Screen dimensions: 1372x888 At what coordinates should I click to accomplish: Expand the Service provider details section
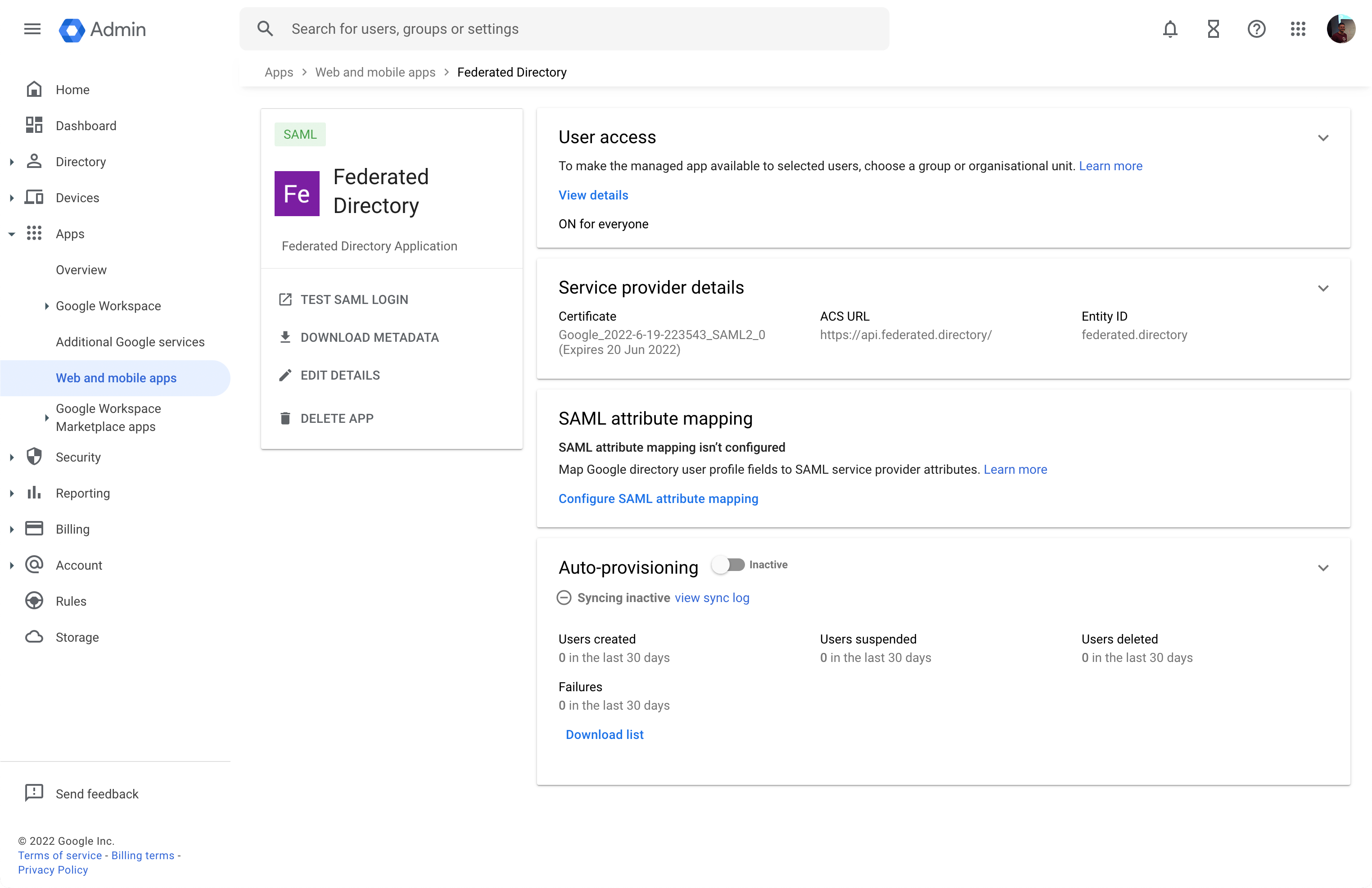[x=1323, y=288]
